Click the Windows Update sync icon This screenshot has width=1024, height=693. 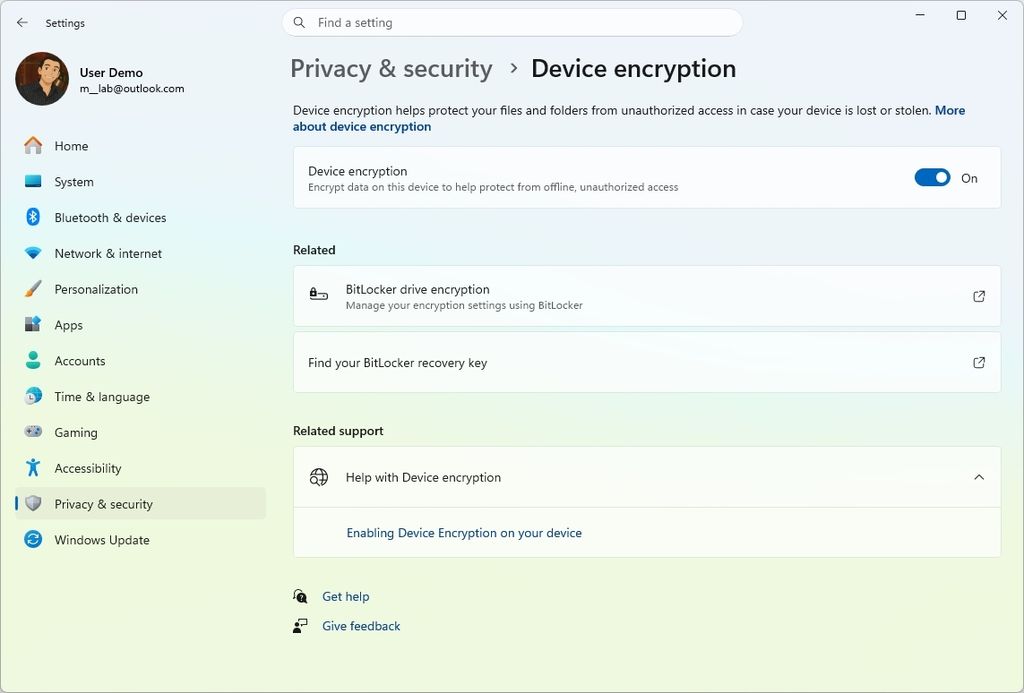33,539
